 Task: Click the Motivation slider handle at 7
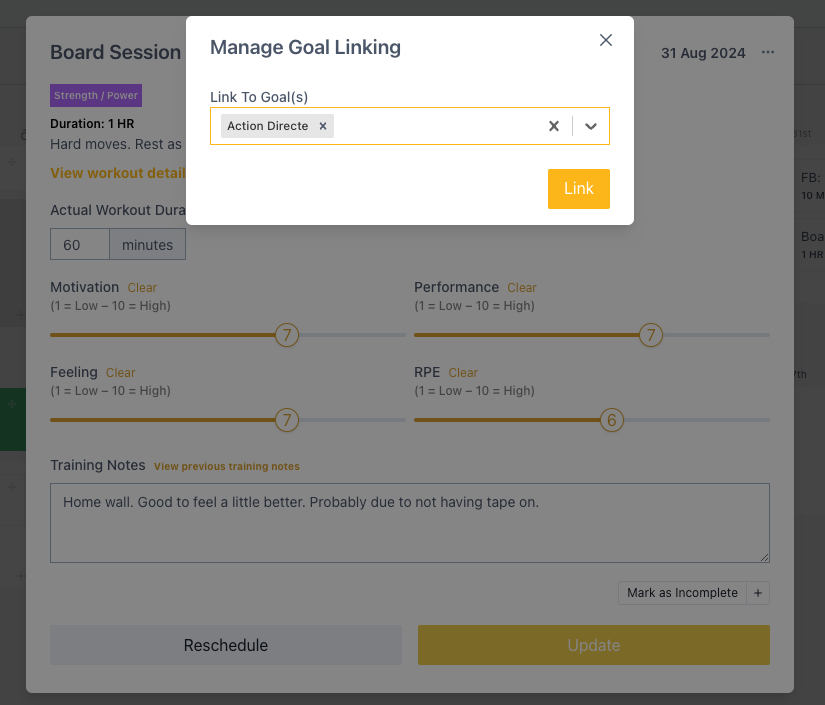pos(287,335)
